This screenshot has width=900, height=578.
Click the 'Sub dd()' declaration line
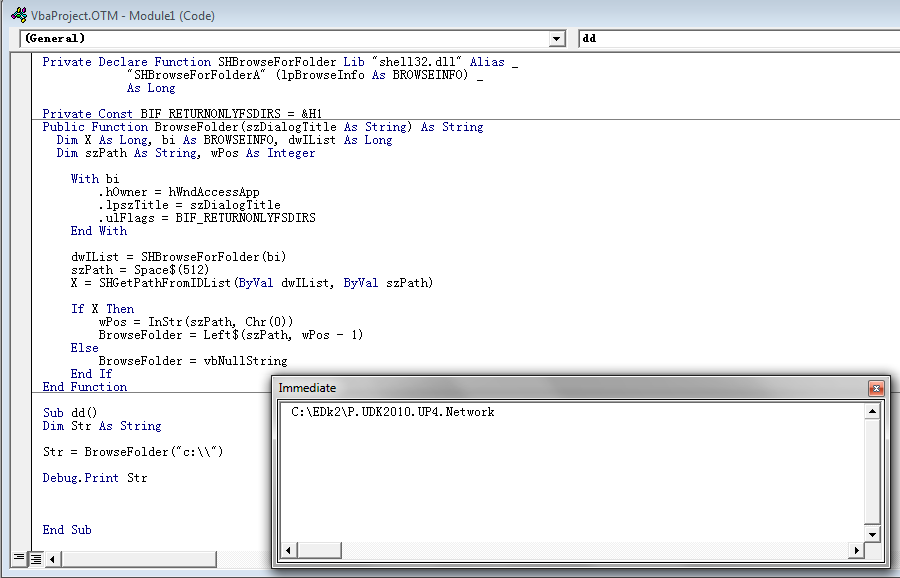click(70, 413)
